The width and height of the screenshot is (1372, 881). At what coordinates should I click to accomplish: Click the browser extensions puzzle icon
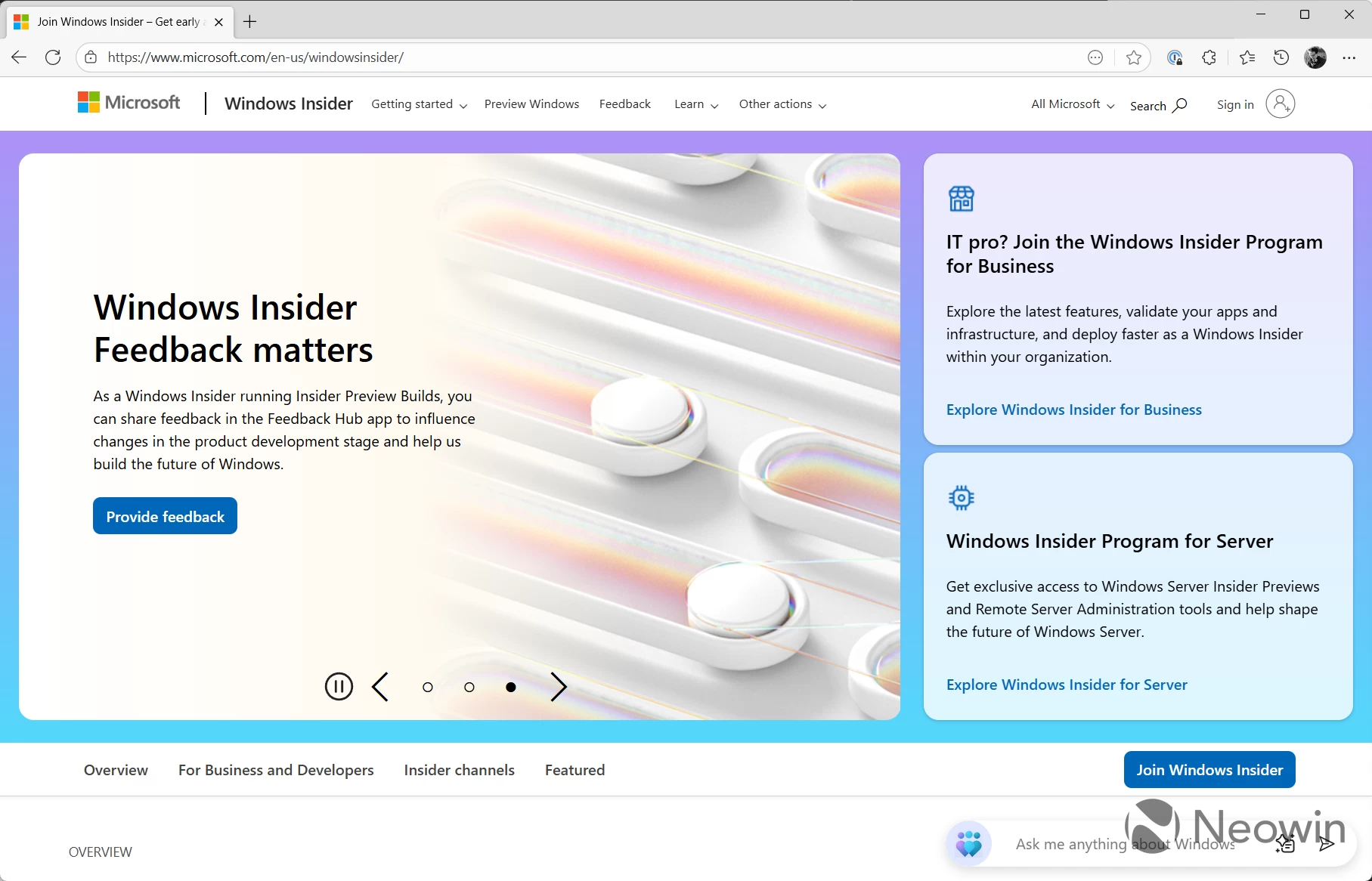point(1209,57)
